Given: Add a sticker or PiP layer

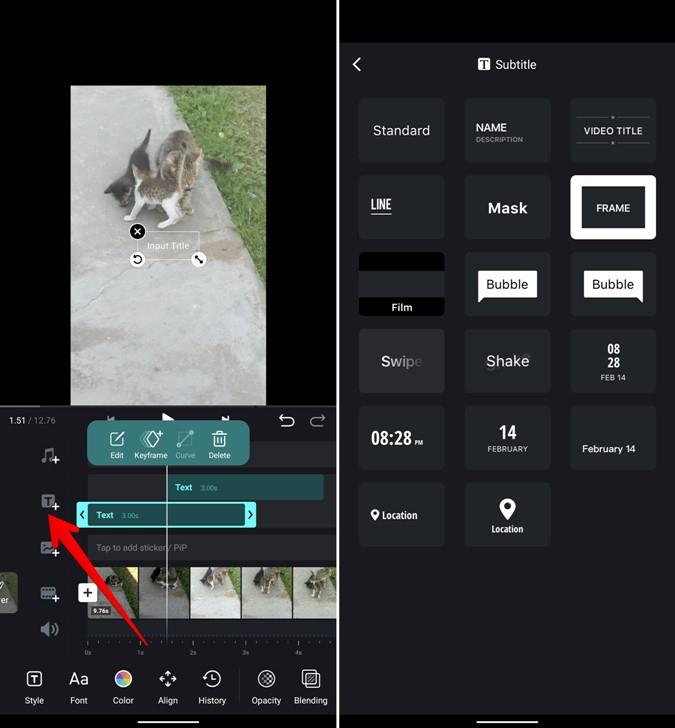Looking at the screenshot, I should point(50,548).
